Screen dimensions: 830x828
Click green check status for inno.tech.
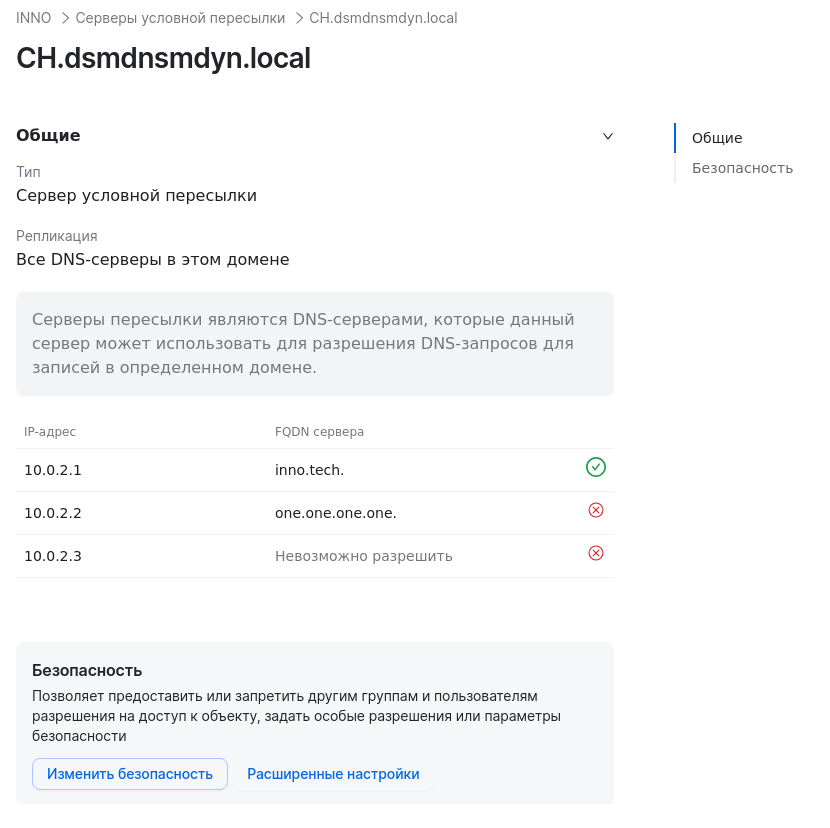click(x=596, y=467)
